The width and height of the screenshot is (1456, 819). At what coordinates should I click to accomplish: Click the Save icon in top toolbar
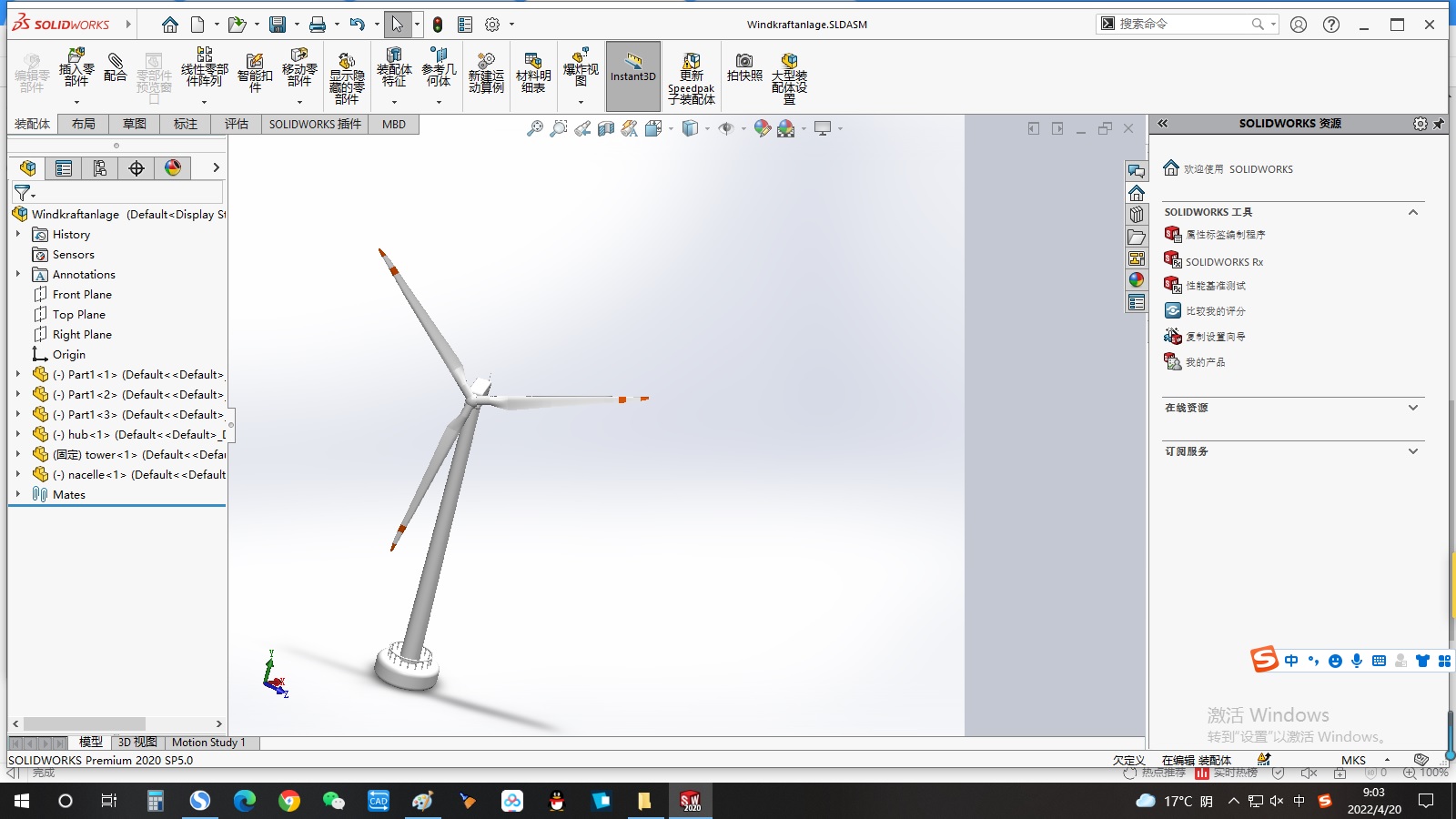[x=278, y=25]
